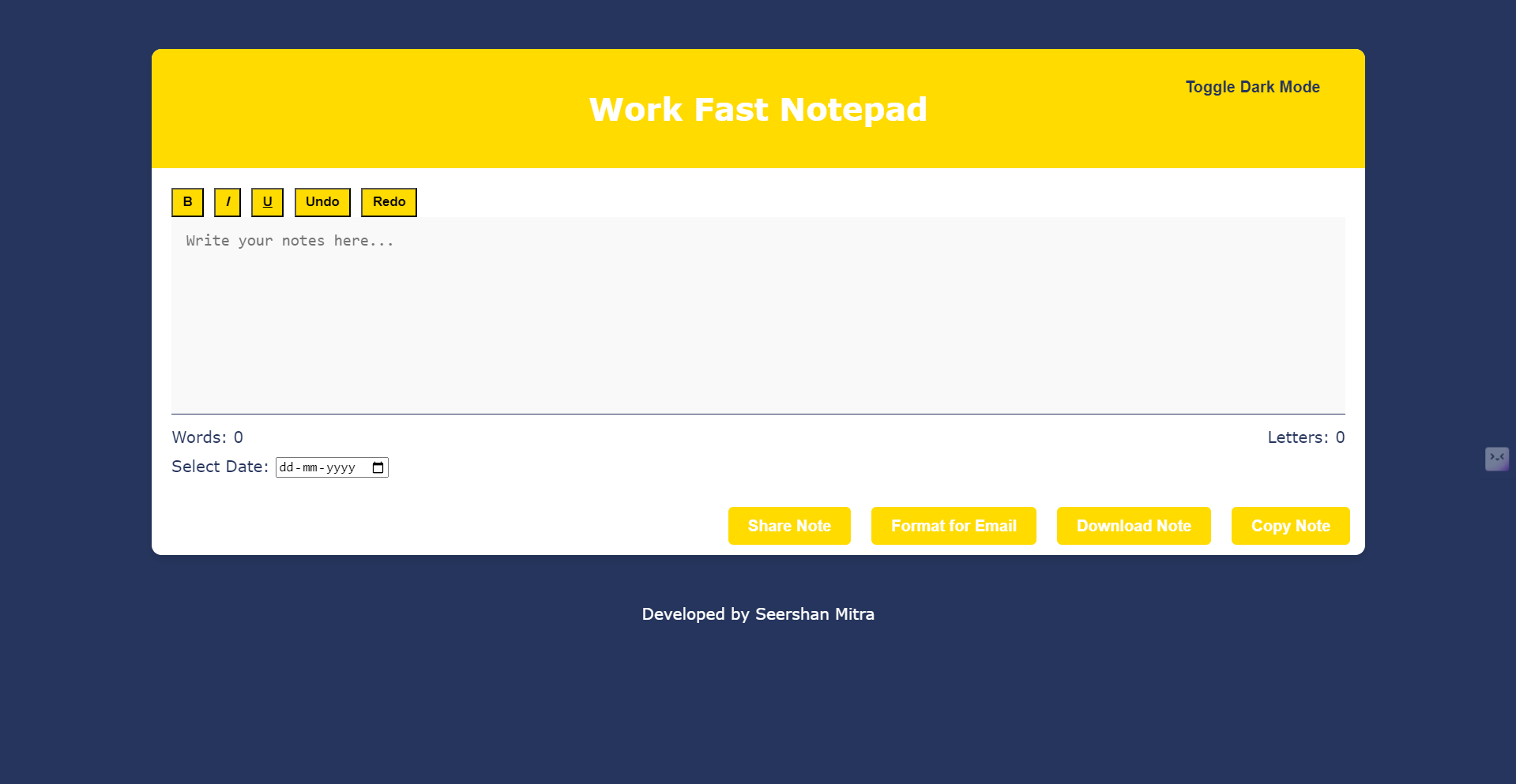This screenshot has width=1516, height=784.
Task: Select the day portion of the date field
Action: click(286, 467)
